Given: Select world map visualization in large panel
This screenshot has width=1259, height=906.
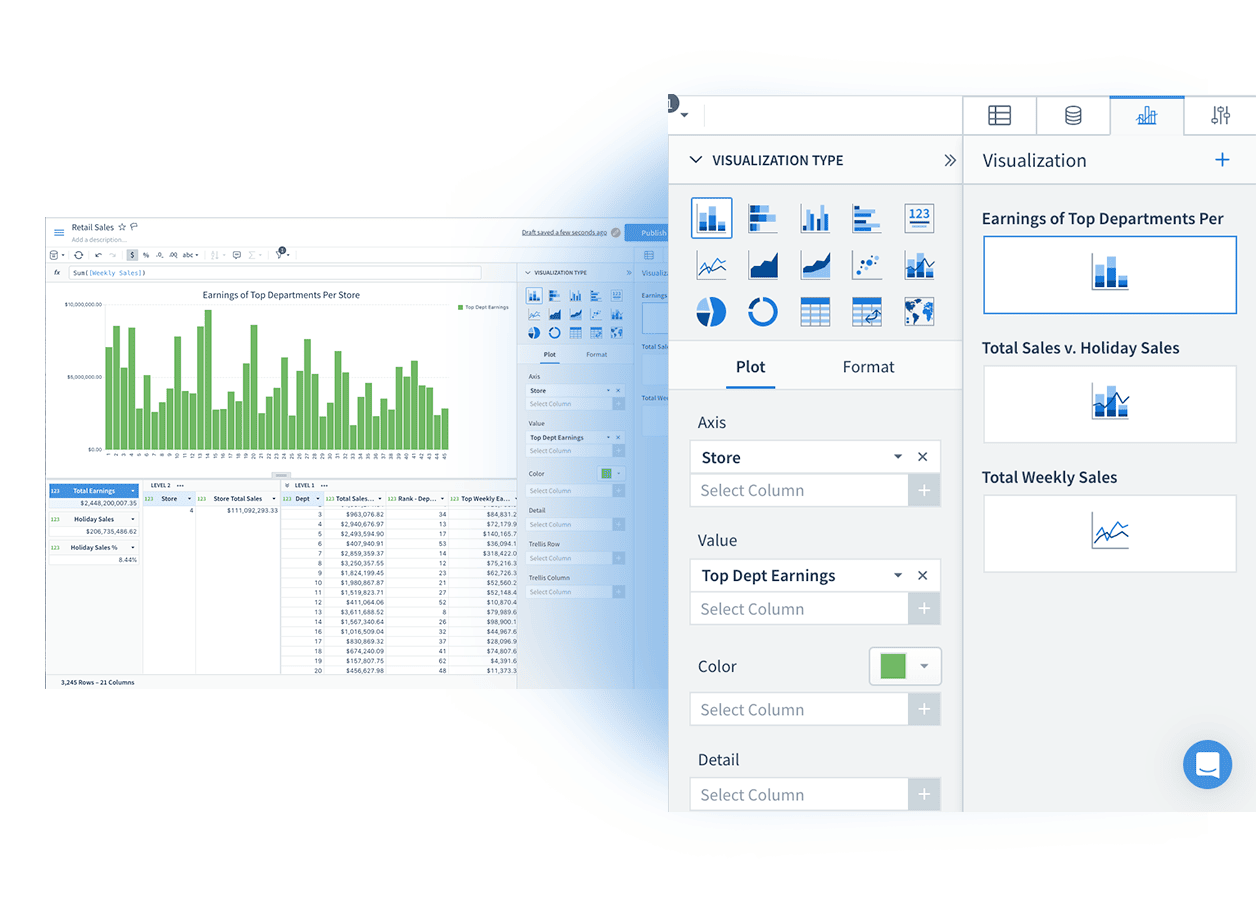Looking at the screenshot, I should 919,312.
